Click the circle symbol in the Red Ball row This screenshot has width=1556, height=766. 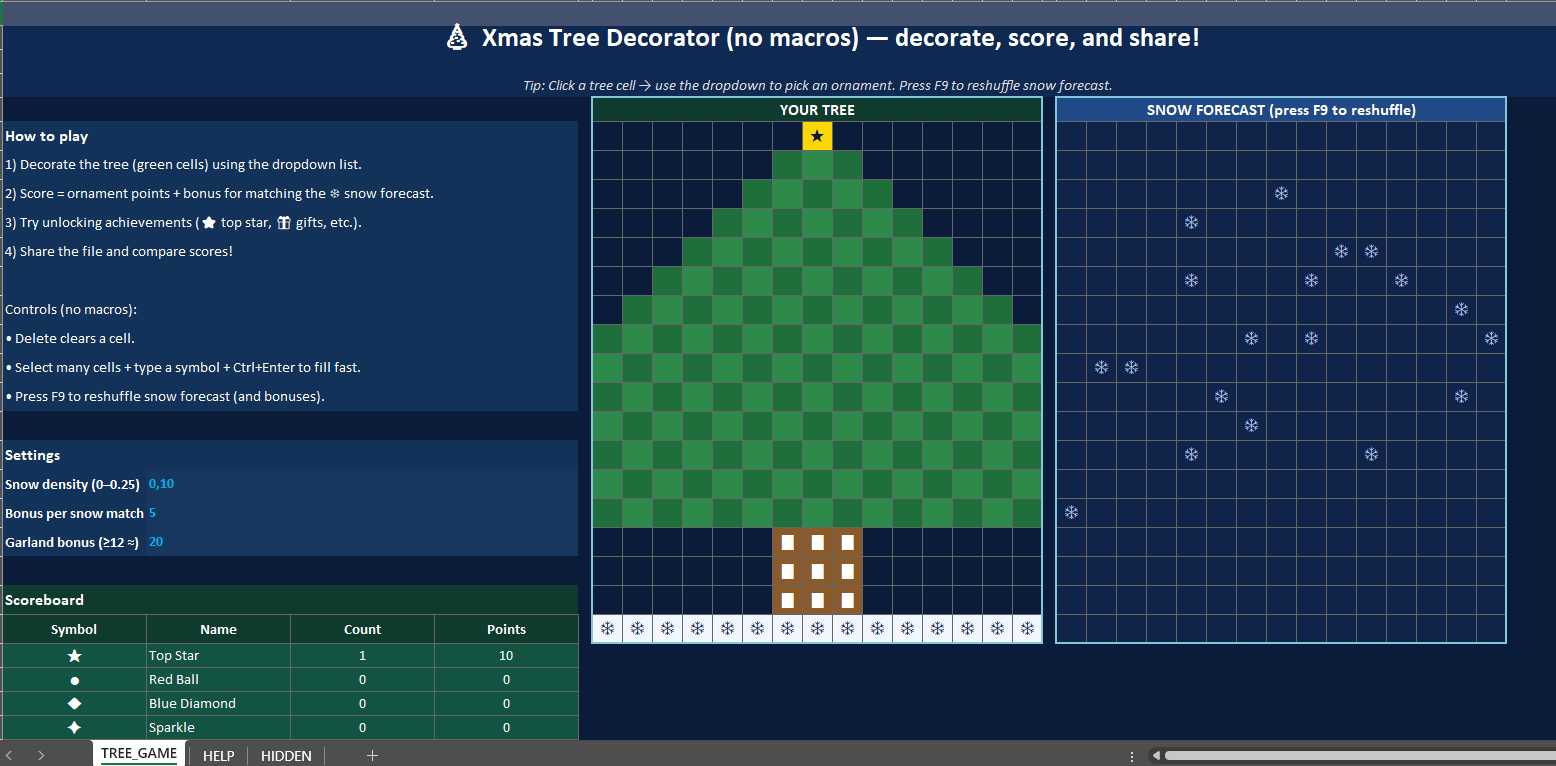click(x=74, y=680)
